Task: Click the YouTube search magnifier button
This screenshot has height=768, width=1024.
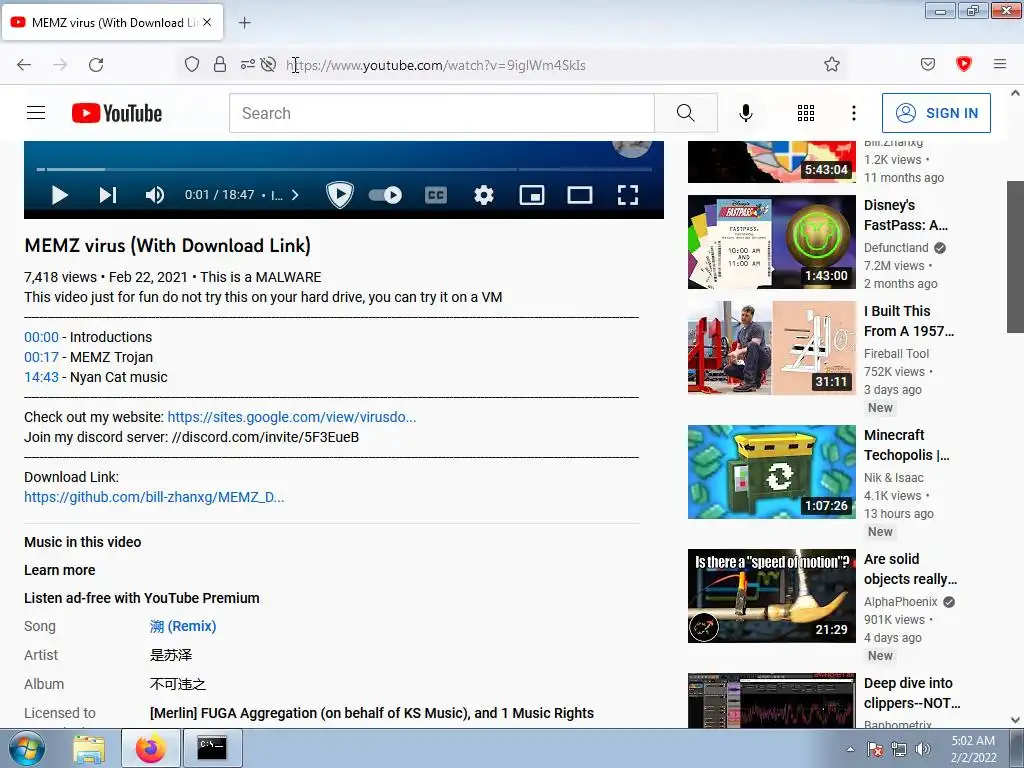Action: (686, 113)
